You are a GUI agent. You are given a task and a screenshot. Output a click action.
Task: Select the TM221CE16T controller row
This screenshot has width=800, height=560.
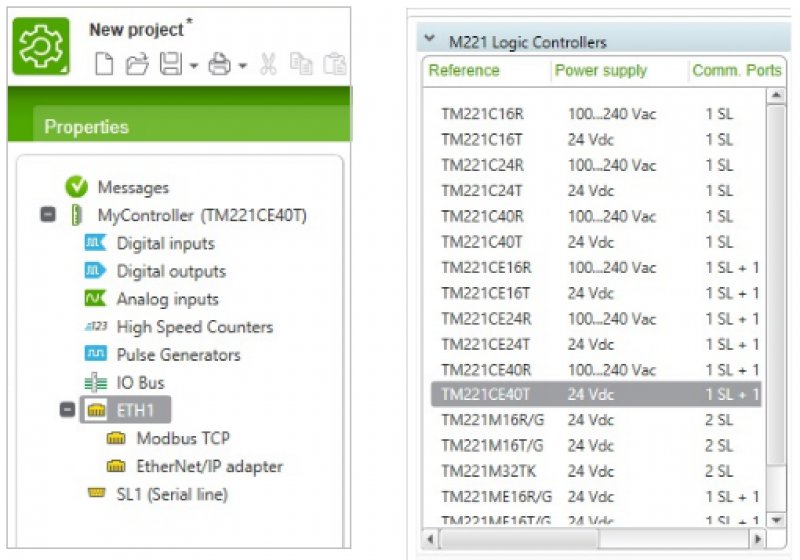pos(597,293)
